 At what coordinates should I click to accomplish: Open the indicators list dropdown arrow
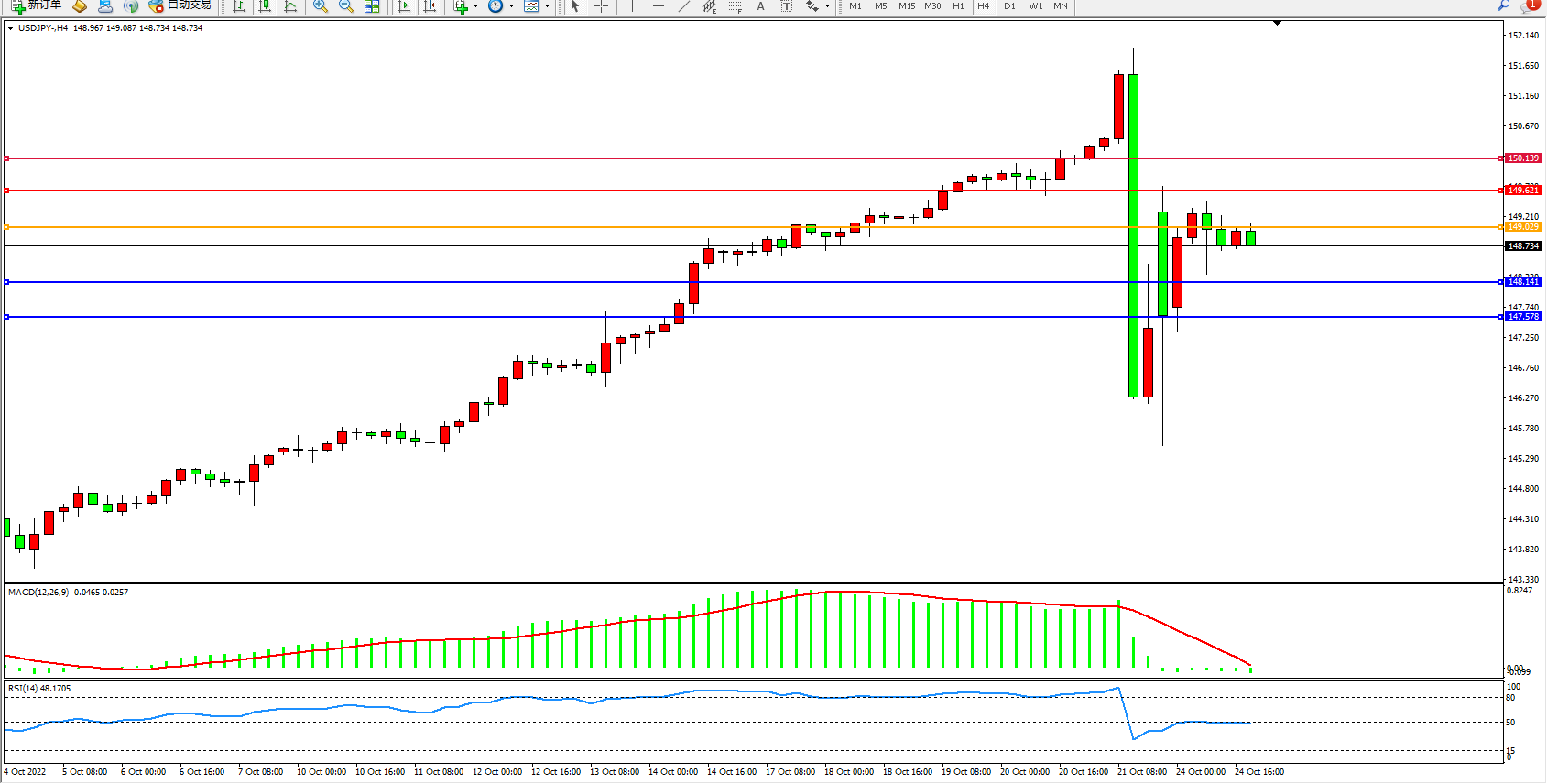475,6
